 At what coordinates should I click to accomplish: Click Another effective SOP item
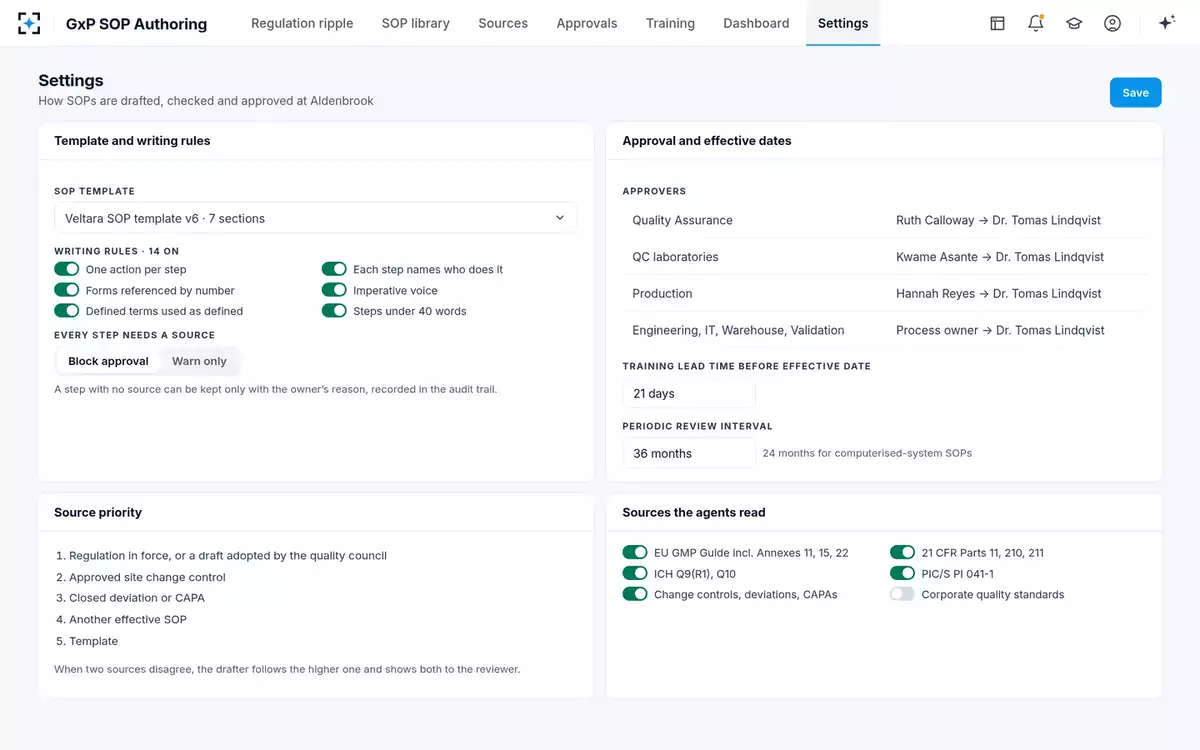pos(121,619)
